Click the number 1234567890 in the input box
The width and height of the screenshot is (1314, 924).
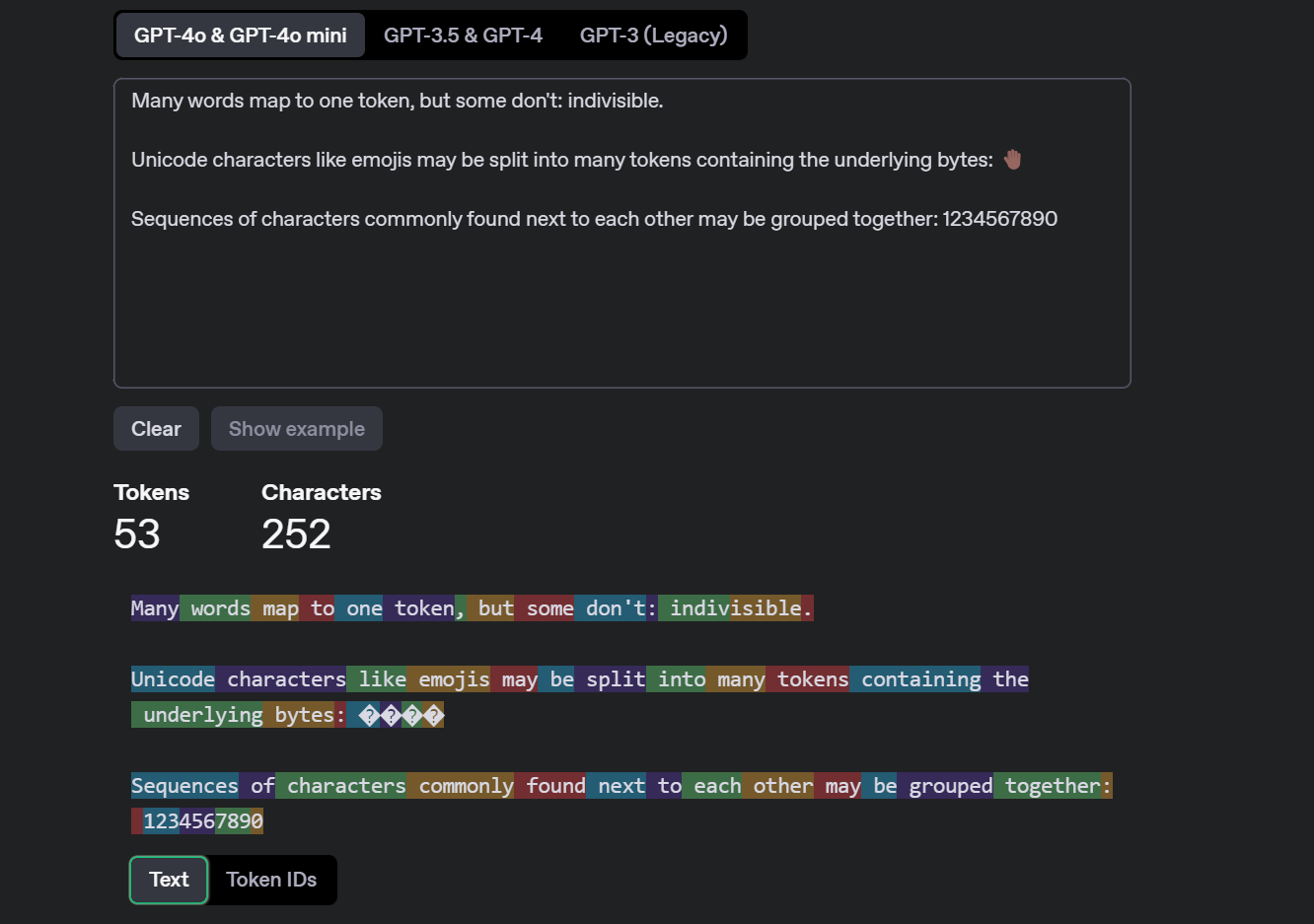(999, 219)
